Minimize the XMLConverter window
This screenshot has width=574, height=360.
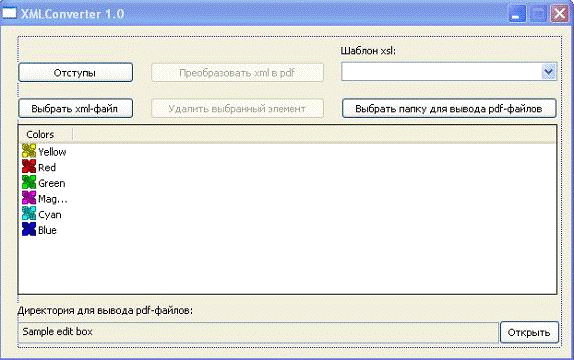517,14
